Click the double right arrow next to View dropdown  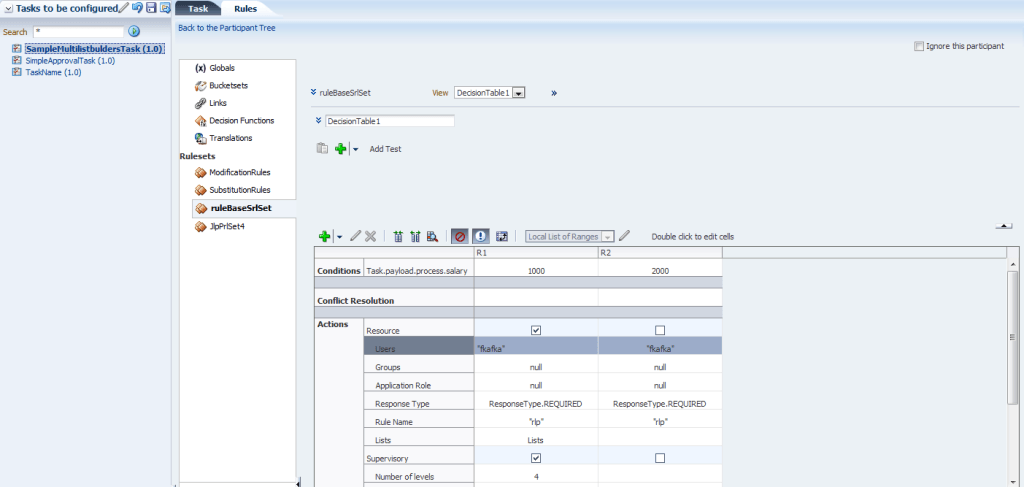(554, 93)
